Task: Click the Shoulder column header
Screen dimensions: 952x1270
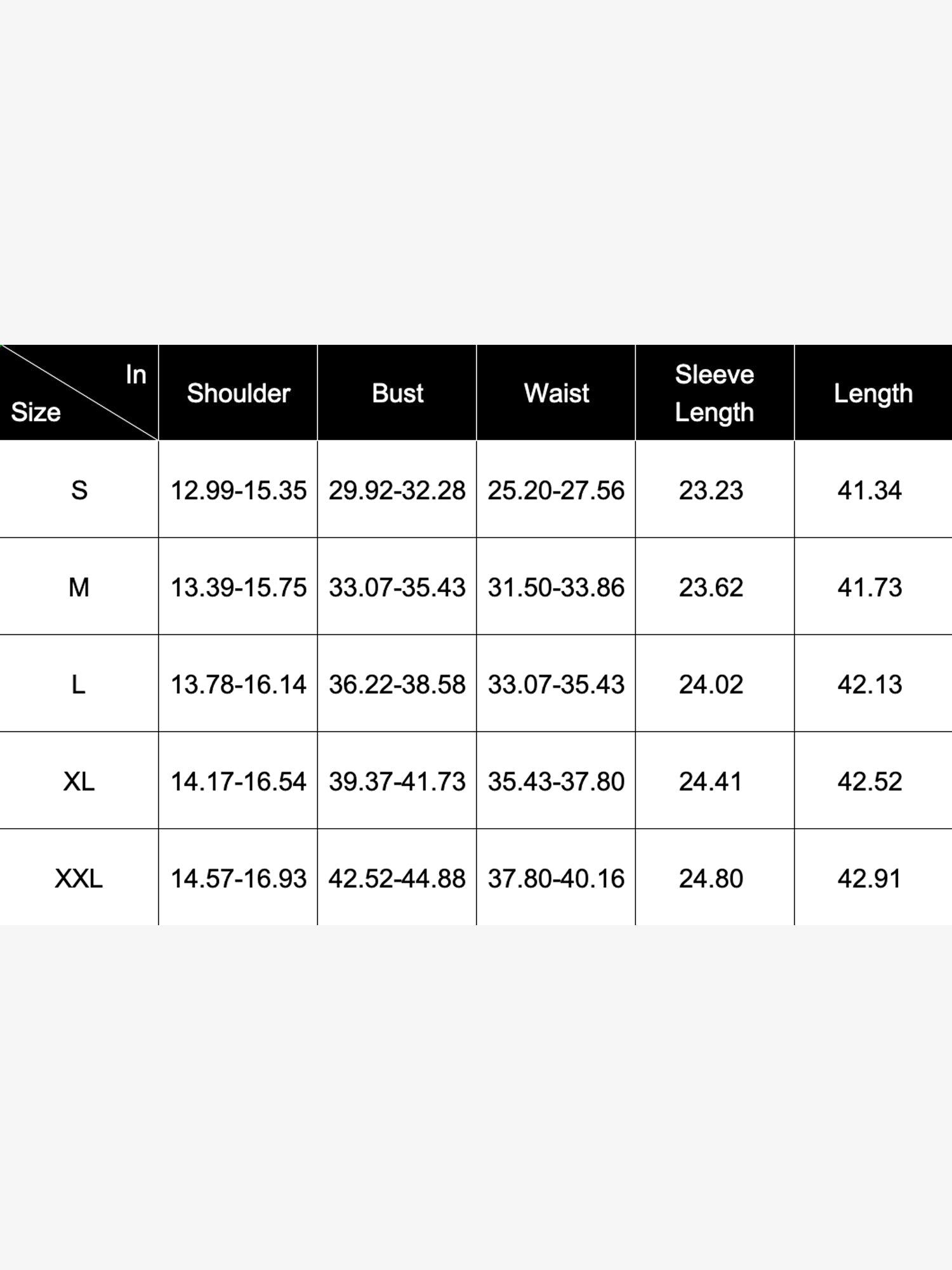Action: point(238,393)
